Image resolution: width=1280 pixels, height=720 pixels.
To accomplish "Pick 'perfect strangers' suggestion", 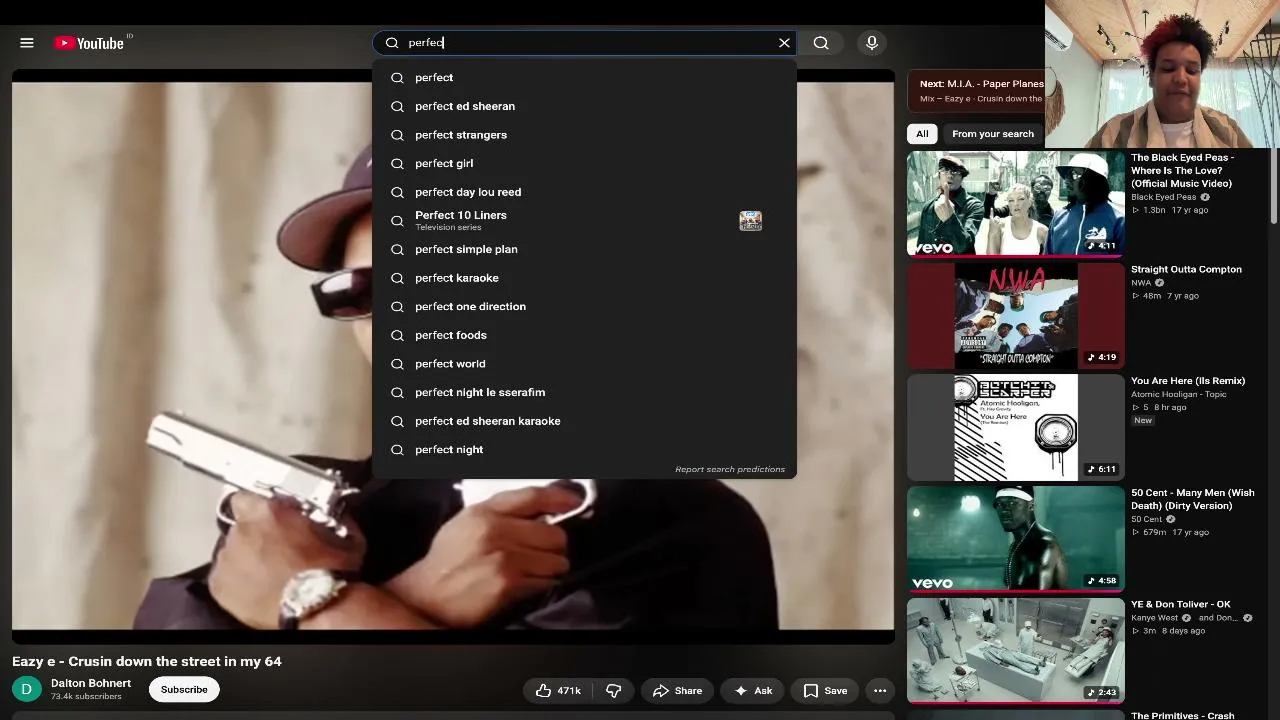I will [x=584, y=135].
